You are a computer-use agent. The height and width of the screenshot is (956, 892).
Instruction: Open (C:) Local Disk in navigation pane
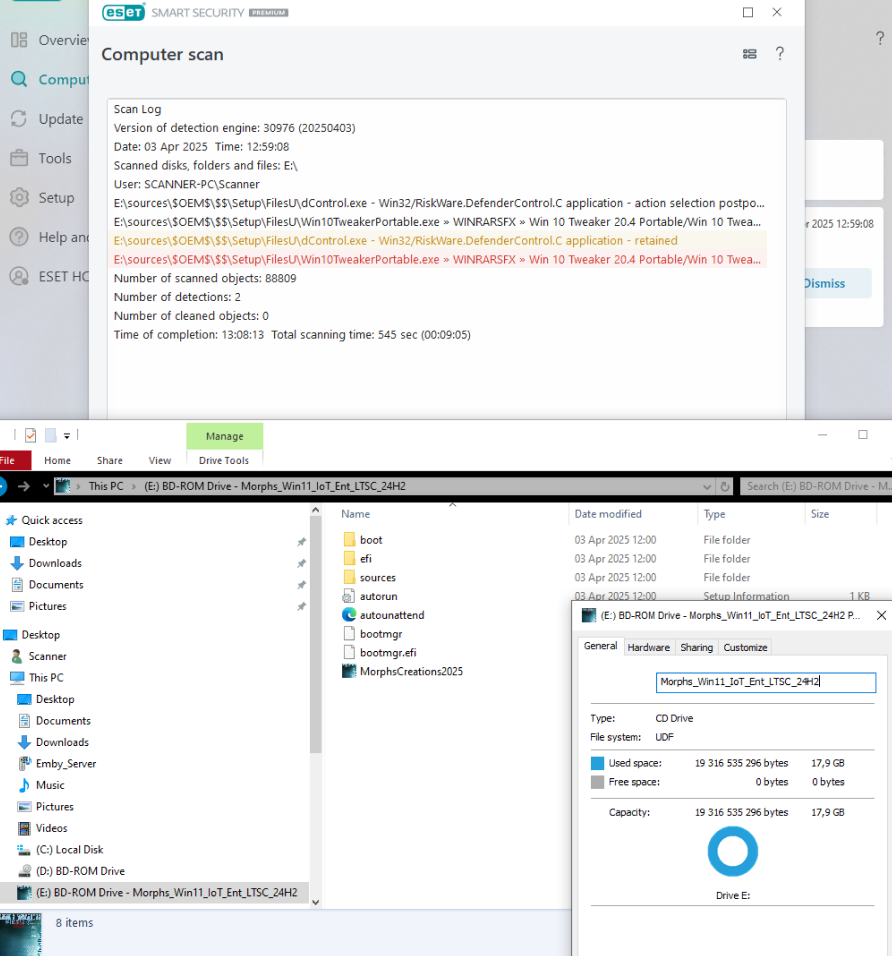(x=70, y=849)
